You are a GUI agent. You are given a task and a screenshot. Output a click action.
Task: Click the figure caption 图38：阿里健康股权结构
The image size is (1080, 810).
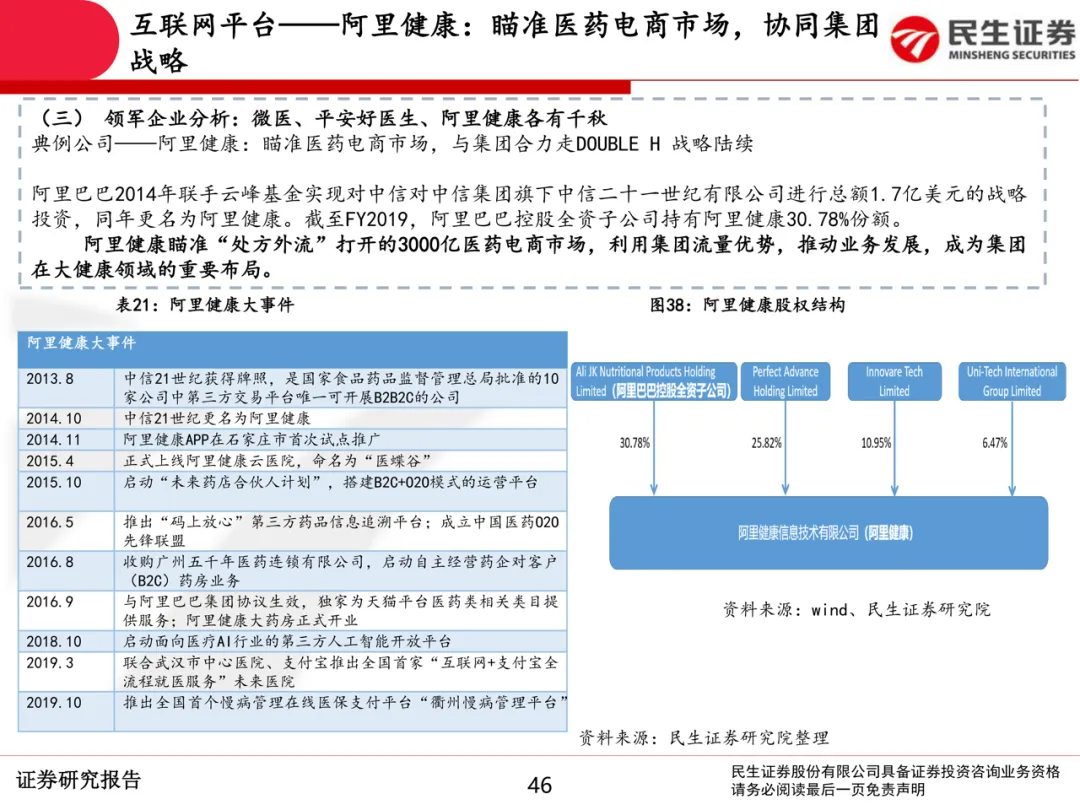click(x=747, y=304)
